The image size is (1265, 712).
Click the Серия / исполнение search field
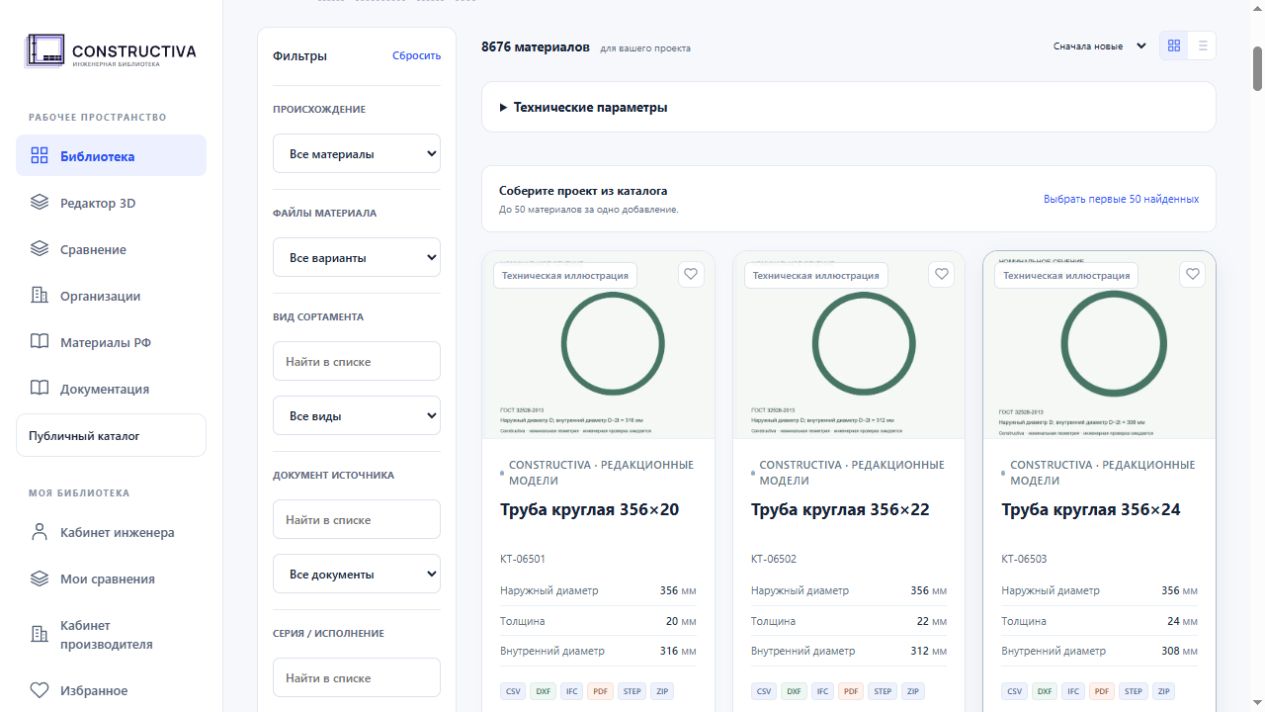click(x=357, y=678)
